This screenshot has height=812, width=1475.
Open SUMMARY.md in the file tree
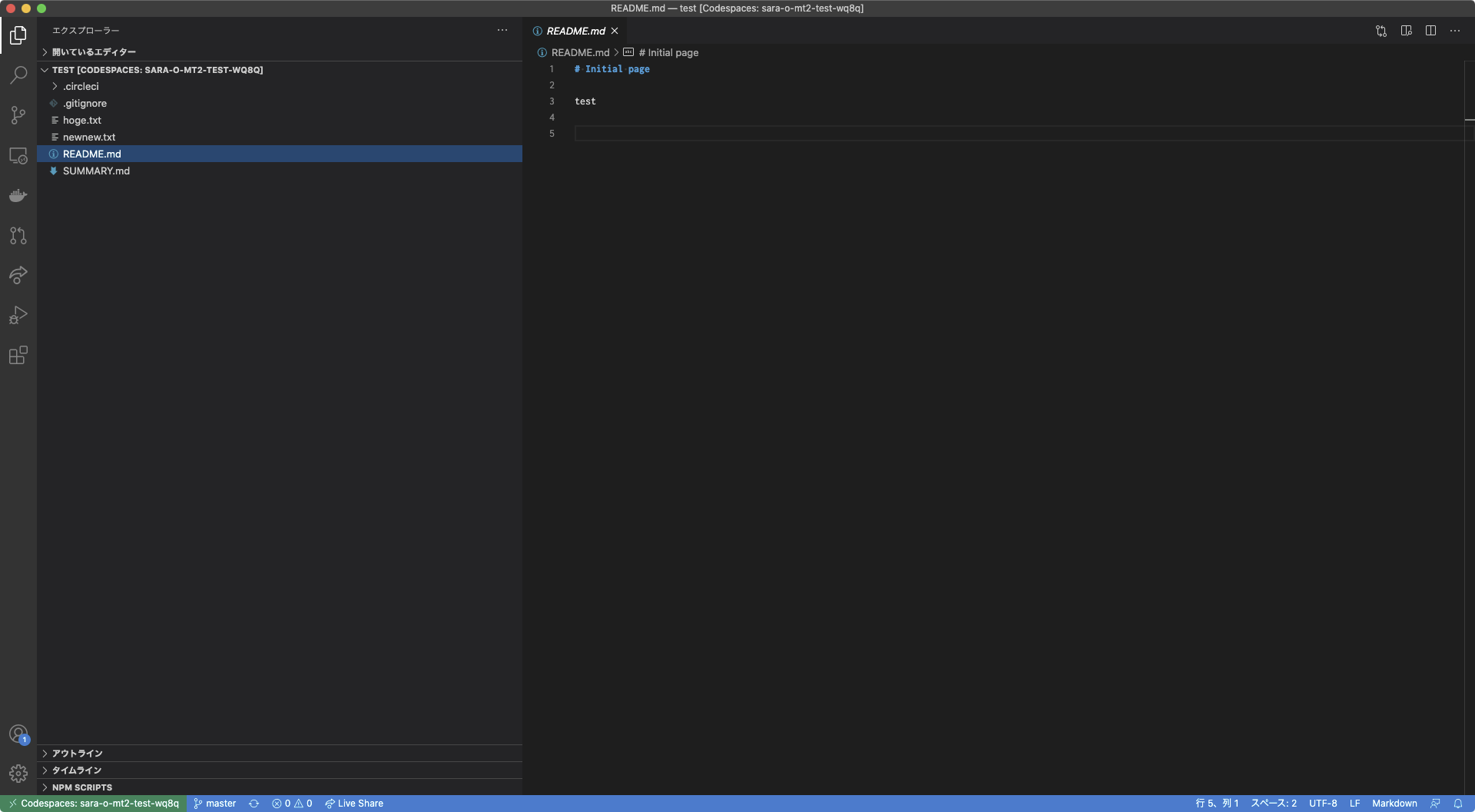click(x=280, y=171)
